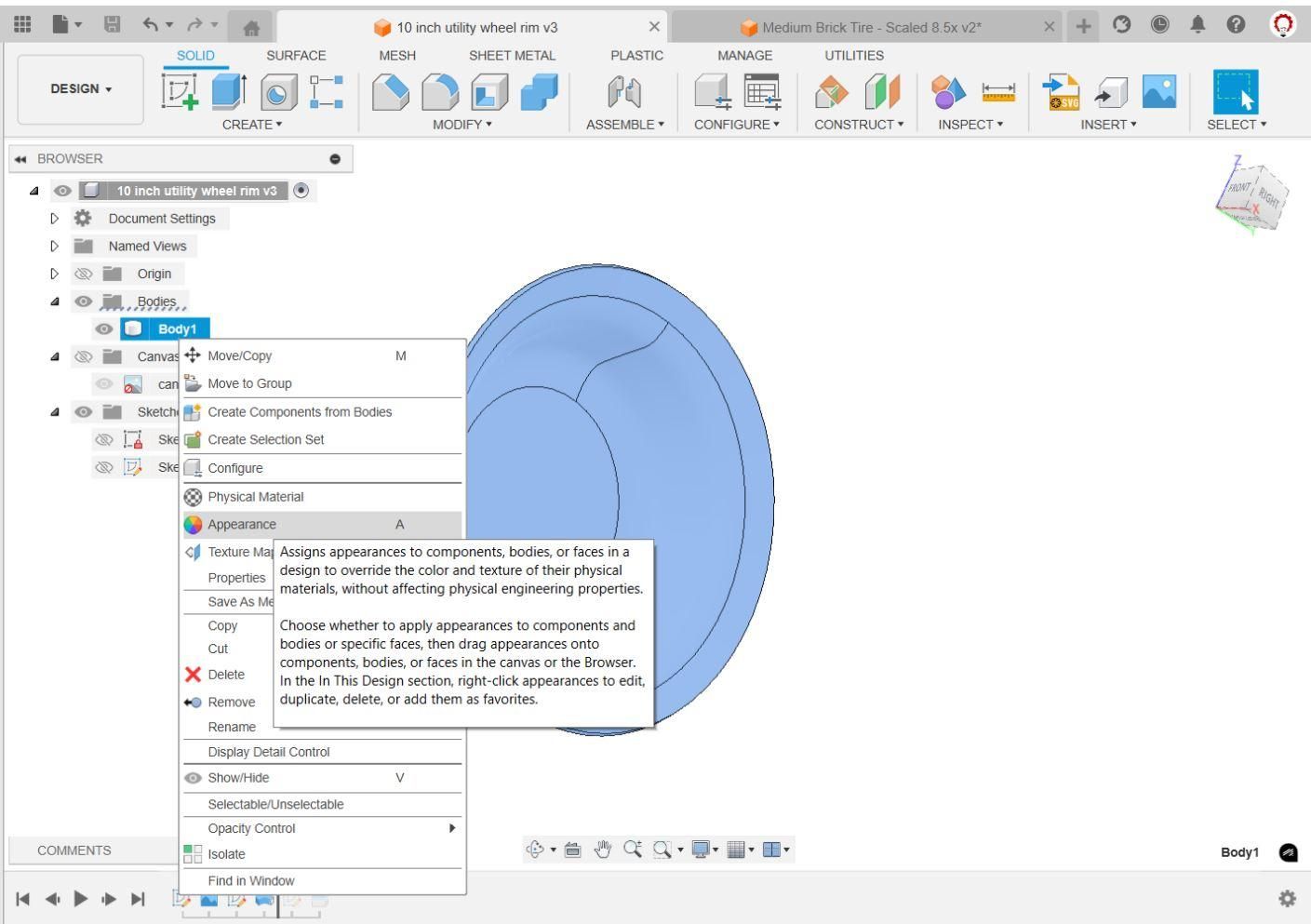Open the Help question mark icon
This screenshot has width=1311, height=924.
1237,26
